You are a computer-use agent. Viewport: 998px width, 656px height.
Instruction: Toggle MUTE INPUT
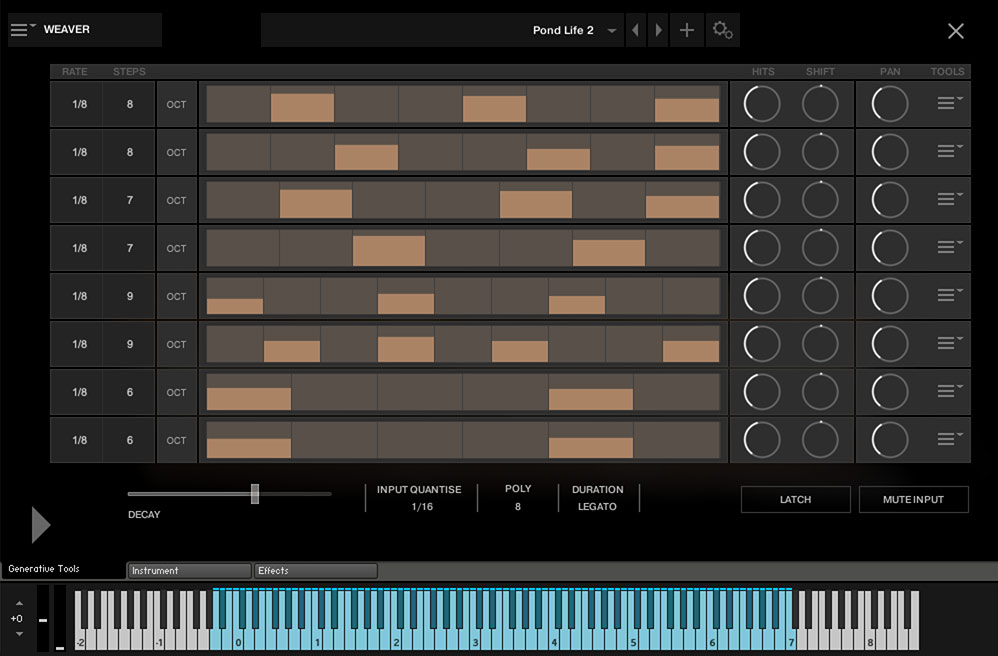(x=913, y=499)
